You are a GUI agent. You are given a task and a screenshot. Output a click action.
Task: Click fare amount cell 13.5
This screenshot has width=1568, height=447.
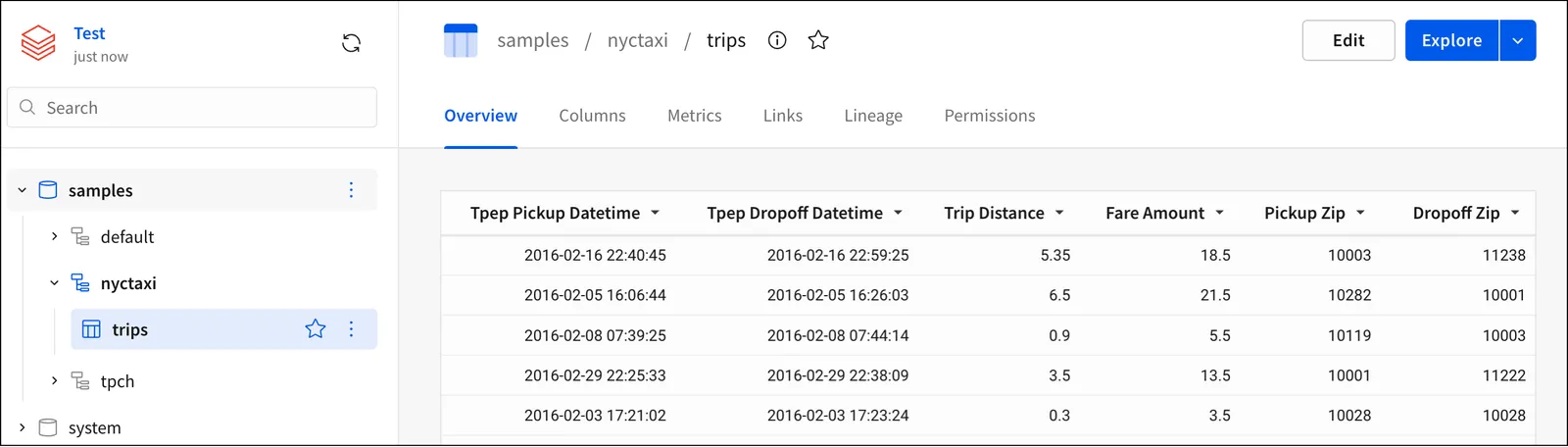point(1215,375)
